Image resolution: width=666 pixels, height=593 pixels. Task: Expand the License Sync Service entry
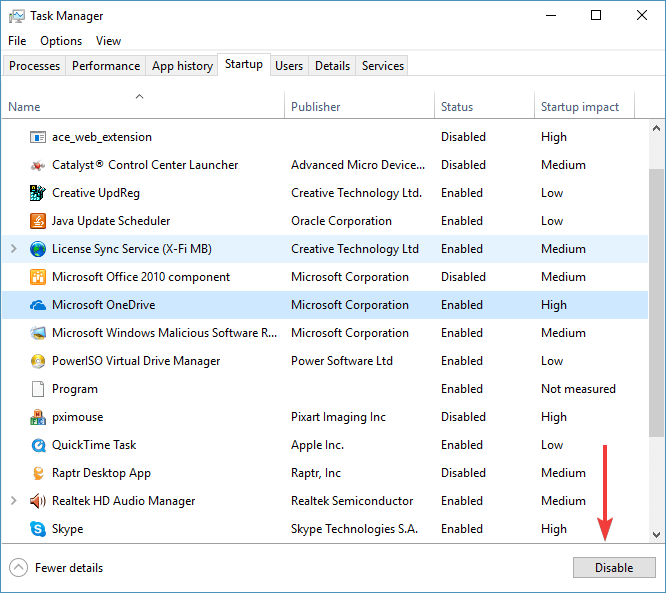[x=14, y=249]
